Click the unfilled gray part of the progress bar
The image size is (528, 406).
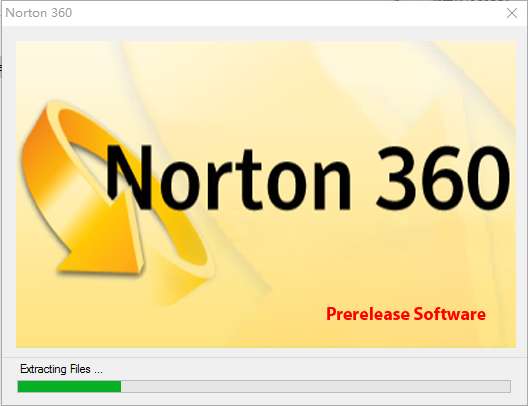tap(316, 386)
